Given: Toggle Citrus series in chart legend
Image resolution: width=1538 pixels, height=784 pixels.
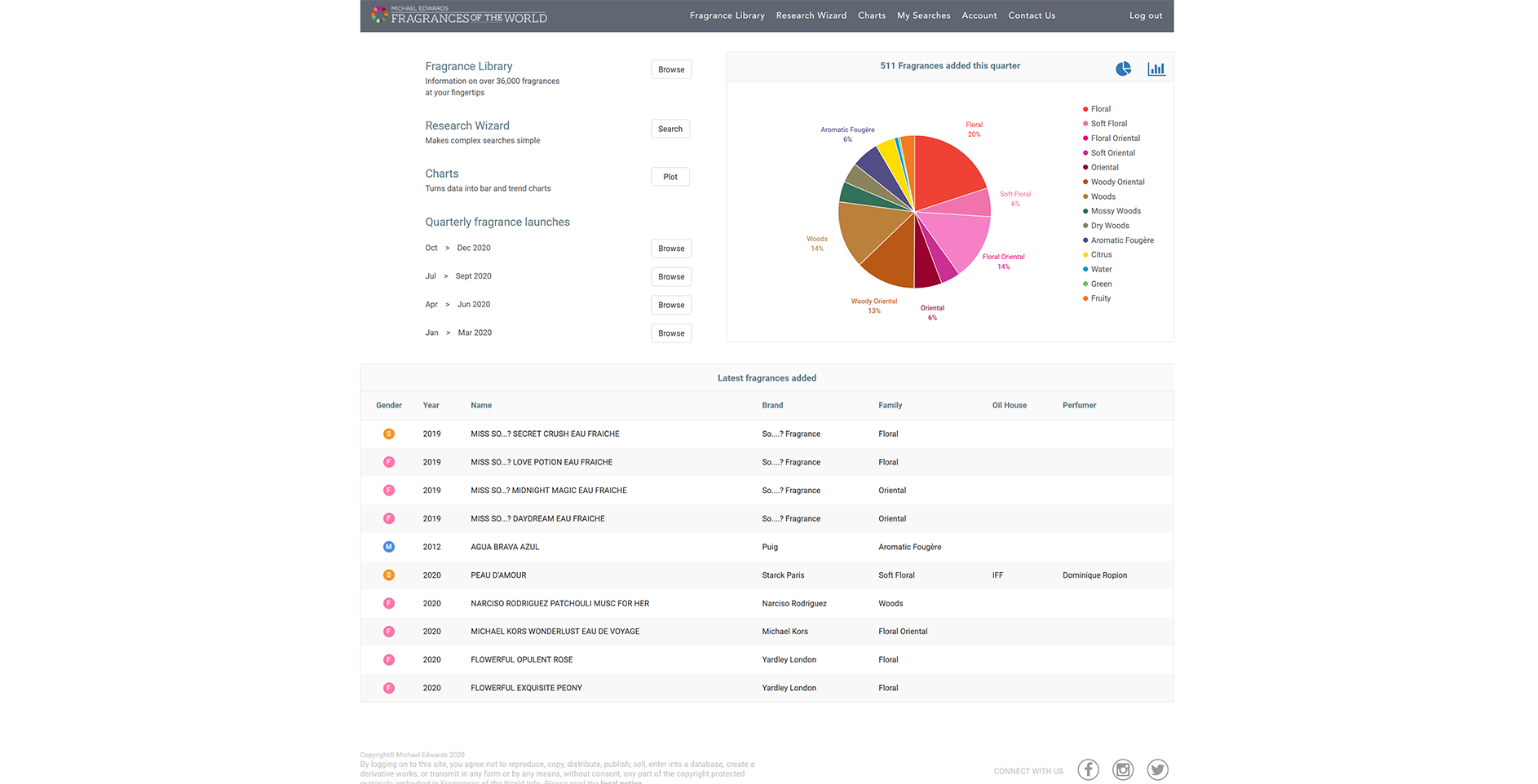Looking at the screenshot, I should 1101,255.
